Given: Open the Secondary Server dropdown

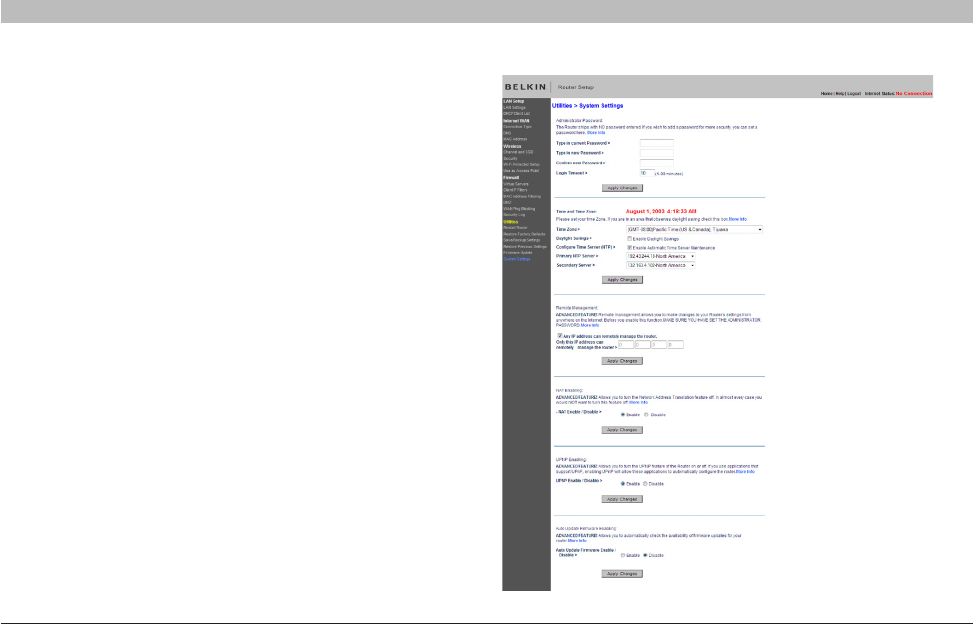Looking at the screenshot, I should pyautogui.click(x=660, y=265).
